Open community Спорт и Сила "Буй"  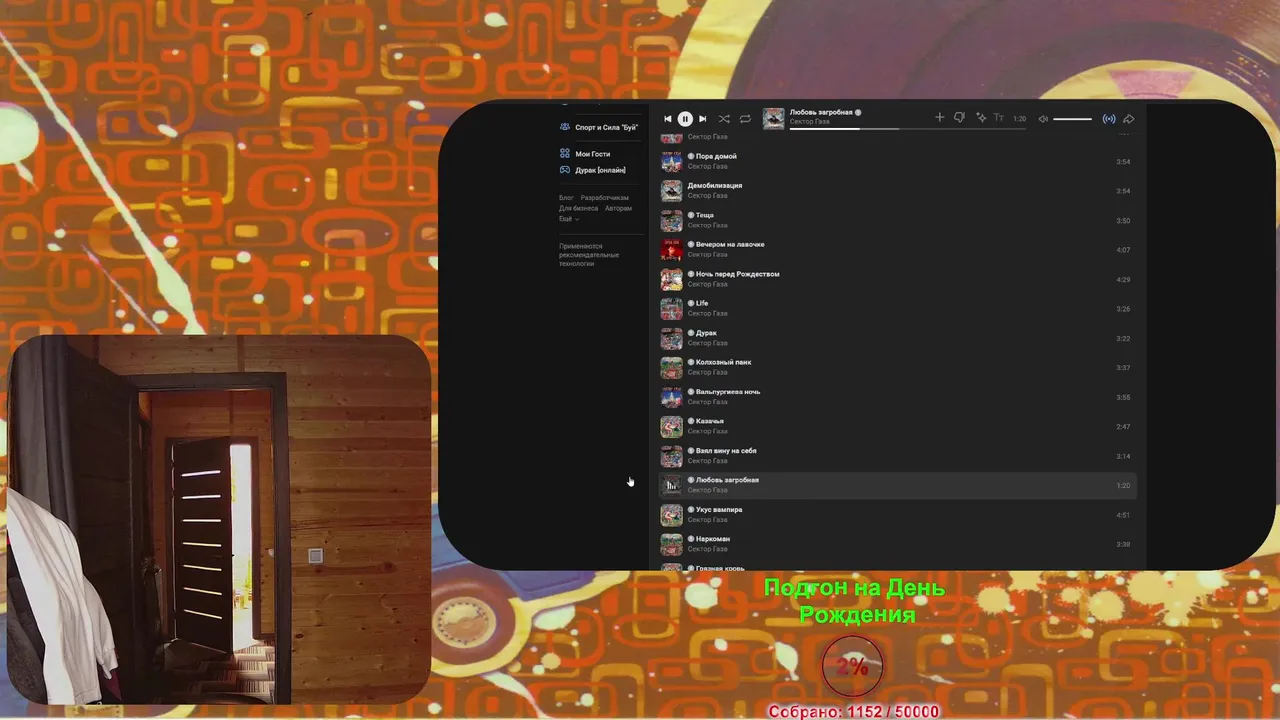[x=606, y=127]
